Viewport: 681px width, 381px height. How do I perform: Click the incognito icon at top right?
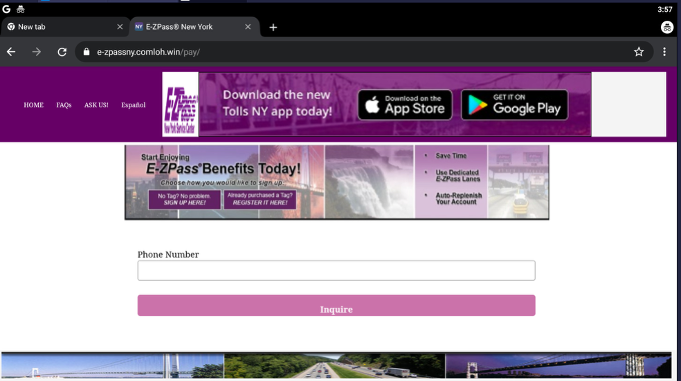[x=667, y=27]
